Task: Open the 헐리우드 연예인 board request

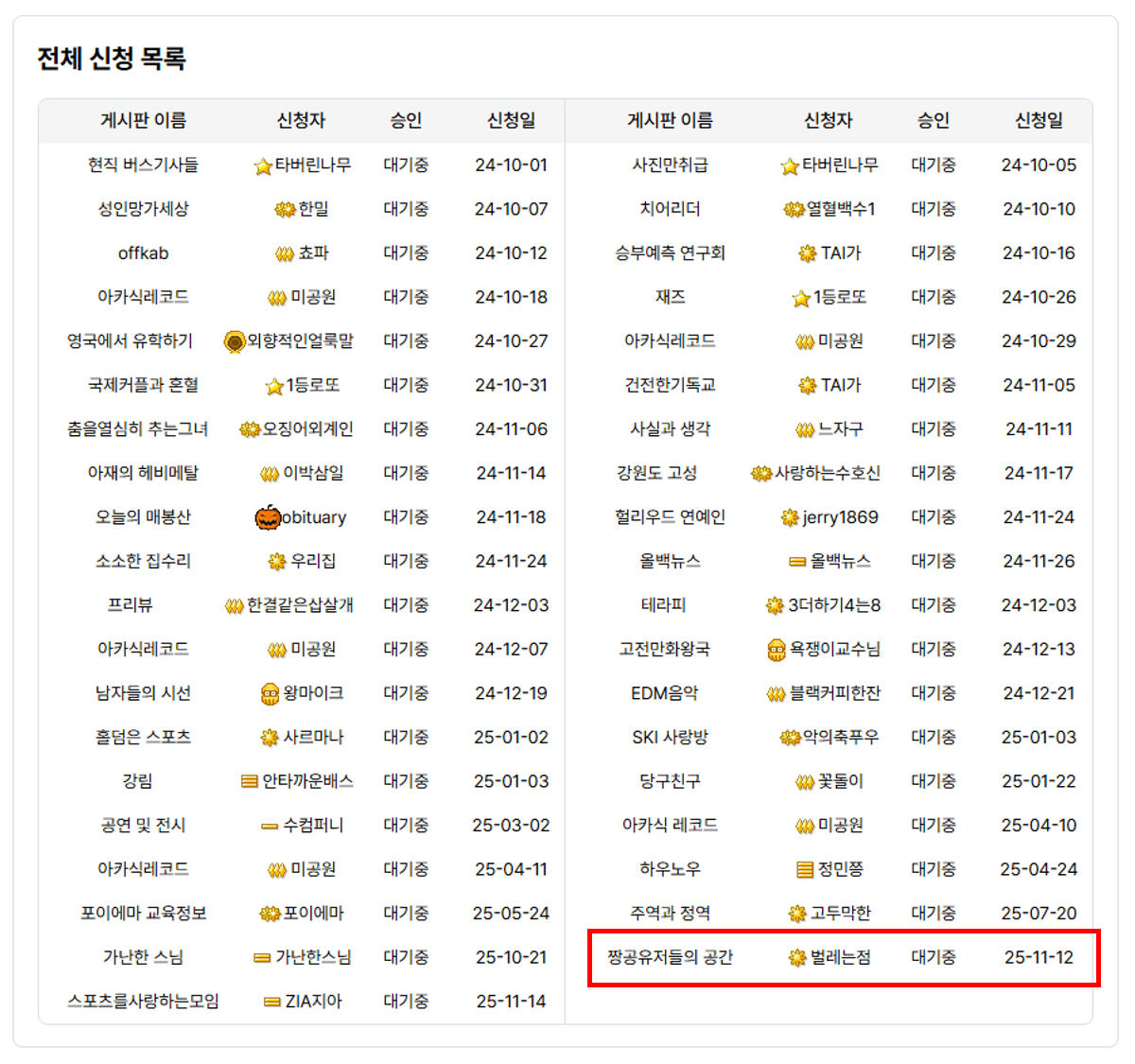Action: 670,517
